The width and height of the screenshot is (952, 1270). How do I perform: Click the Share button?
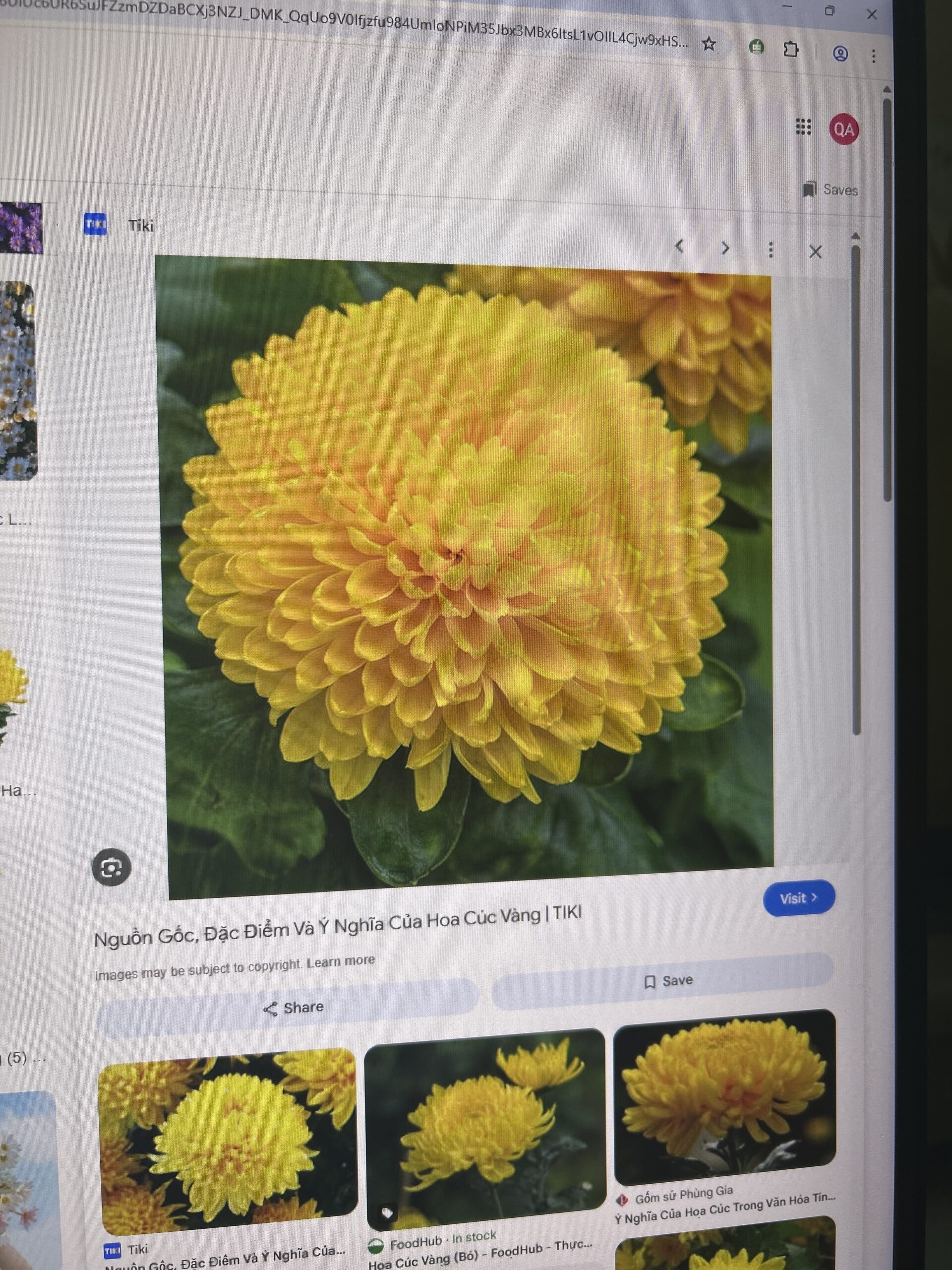pos(293,1008)
